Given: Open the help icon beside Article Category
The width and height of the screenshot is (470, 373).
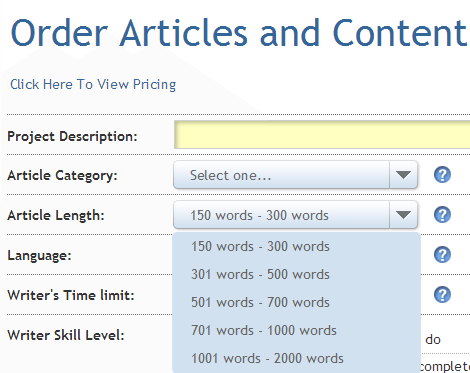Looking at the screenshot, I should (x=442, y=175).
